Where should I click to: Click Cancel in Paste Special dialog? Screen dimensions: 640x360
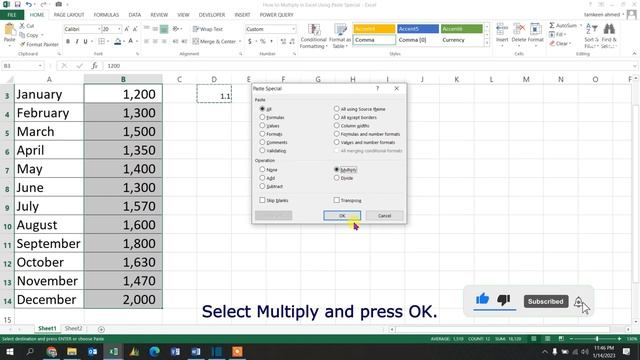click(x=384, y=216)
